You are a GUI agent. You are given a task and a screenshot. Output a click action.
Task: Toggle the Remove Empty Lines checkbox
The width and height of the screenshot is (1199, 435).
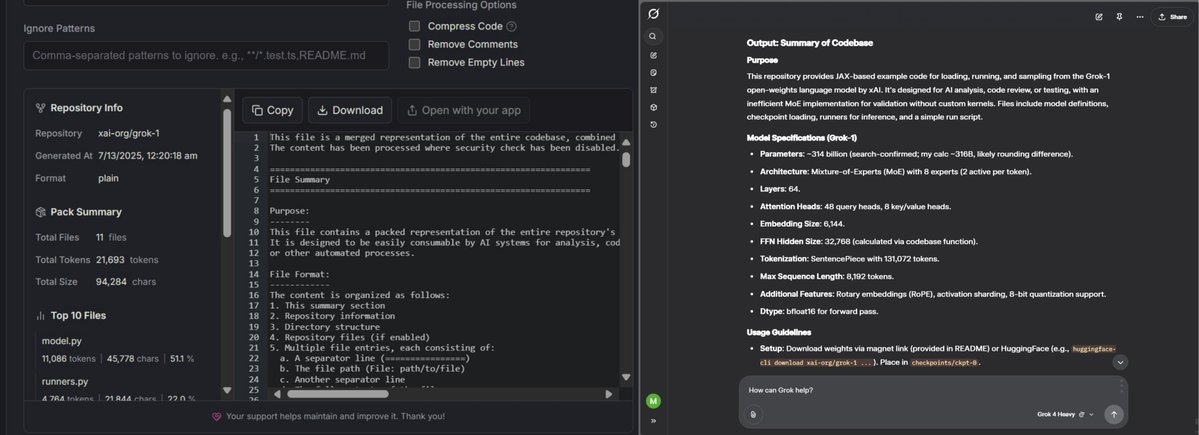pos(414,63)
